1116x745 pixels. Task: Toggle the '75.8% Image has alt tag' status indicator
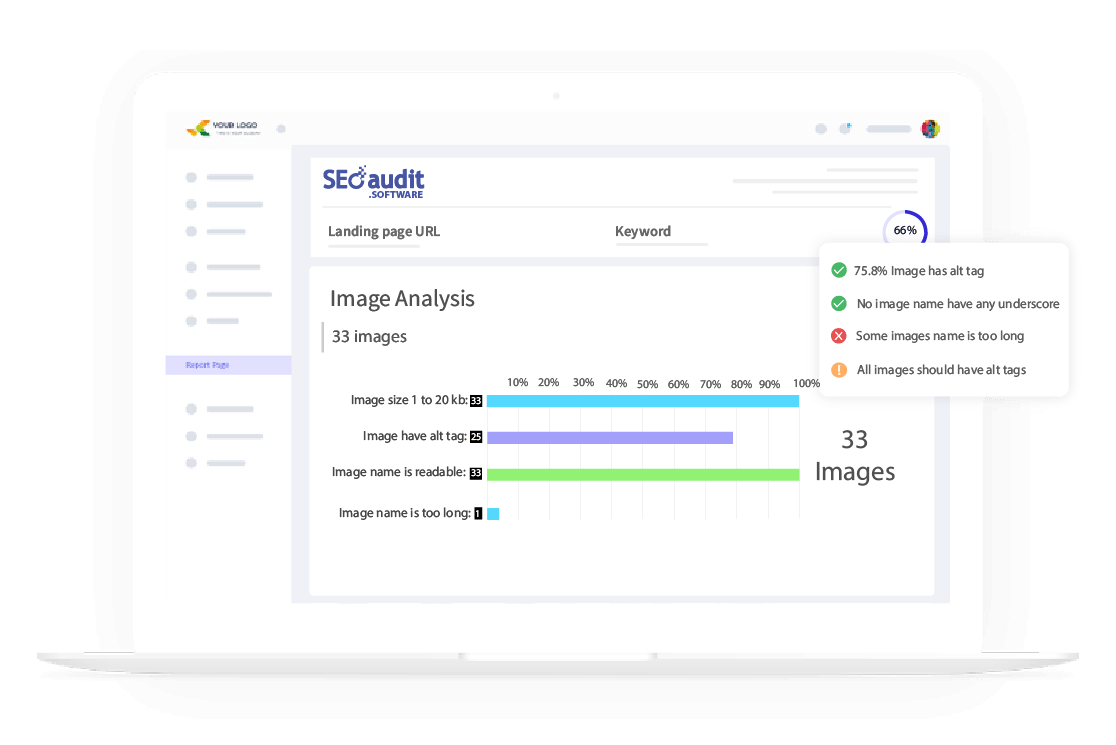[x=918, y=270]
